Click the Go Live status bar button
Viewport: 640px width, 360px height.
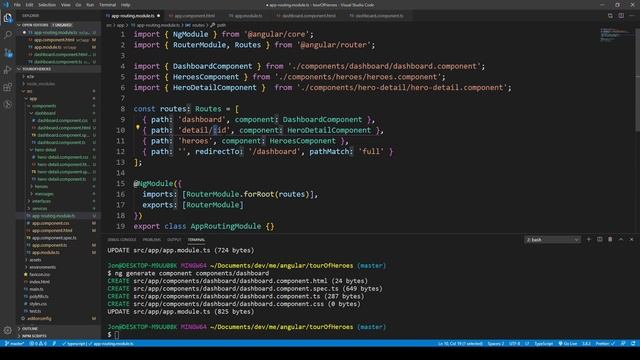(x=568, y=344)
